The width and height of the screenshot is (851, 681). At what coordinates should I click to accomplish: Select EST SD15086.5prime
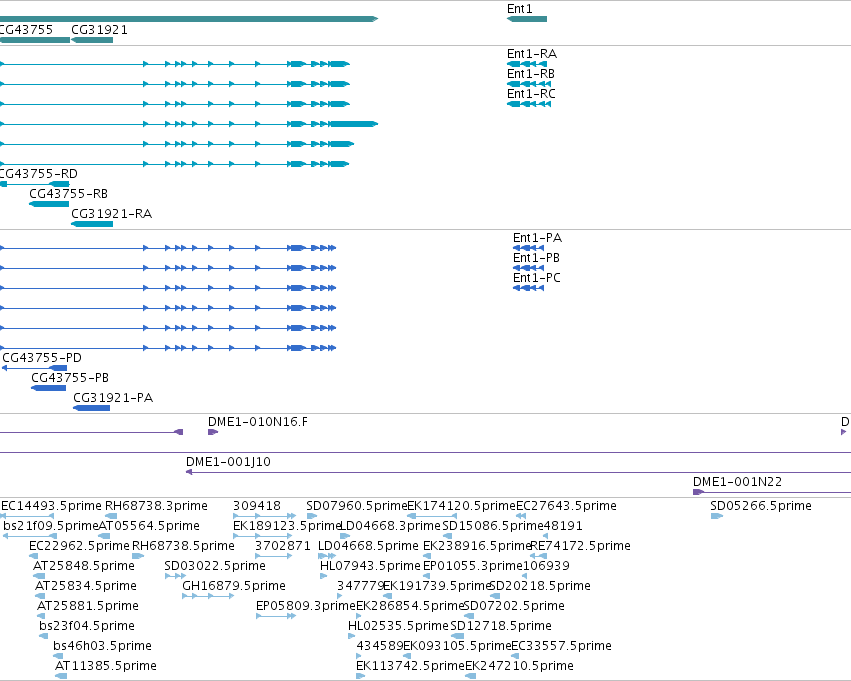coord(493,526)
